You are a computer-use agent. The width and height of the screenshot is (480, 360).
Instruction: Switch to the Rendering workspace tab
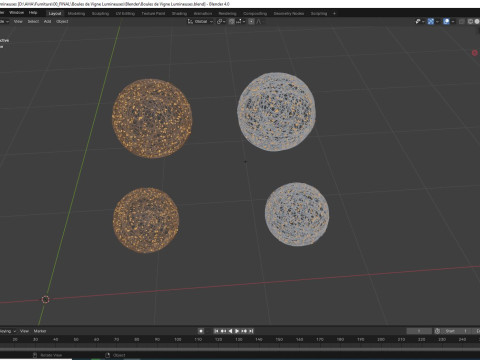(228, 14)
